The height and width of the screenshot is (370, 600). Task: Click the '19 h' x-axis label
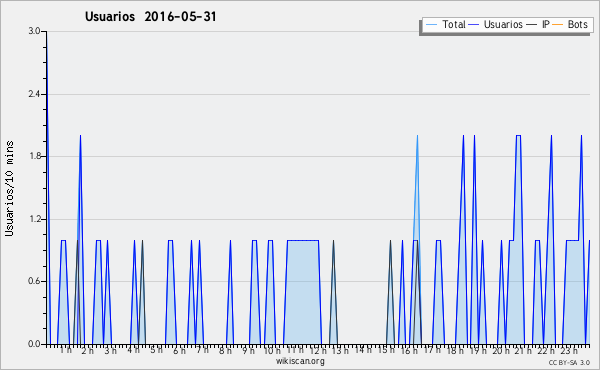(478, 350)
